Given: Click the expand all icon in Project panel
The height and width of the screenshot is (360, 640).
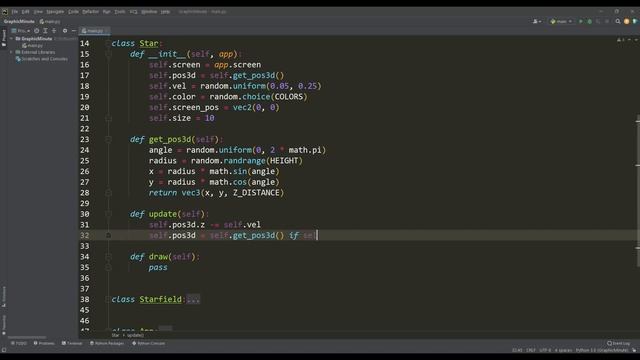Looking at the screenshot, I should click(x=45, y=31).
